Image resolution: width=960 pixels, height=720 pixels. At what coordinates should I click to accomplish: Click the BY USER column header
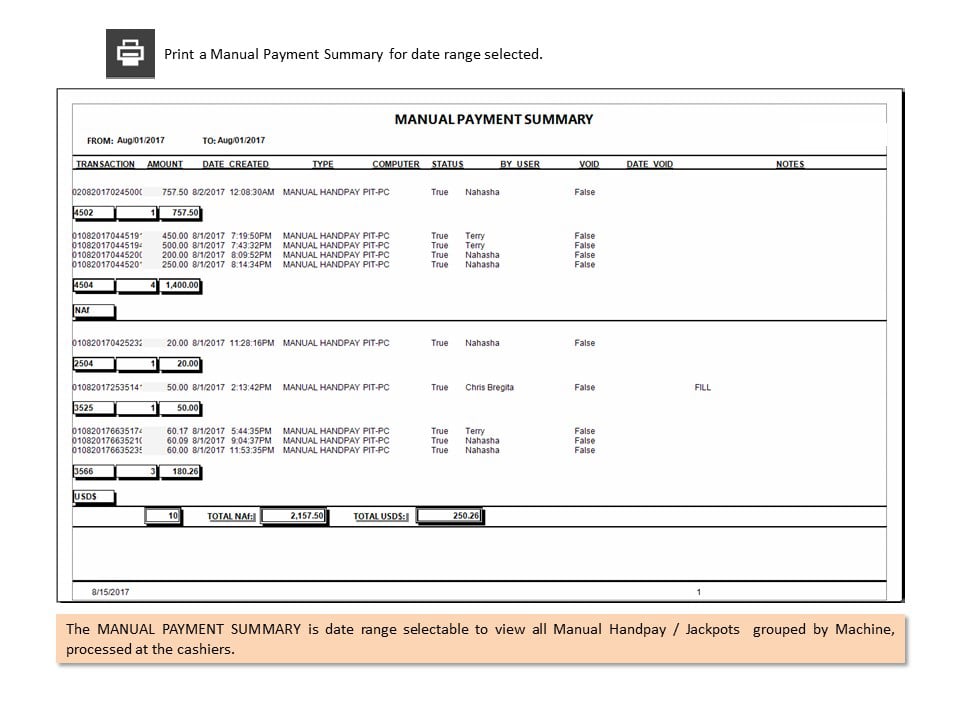pyautogui.click(x=520, y=164)
